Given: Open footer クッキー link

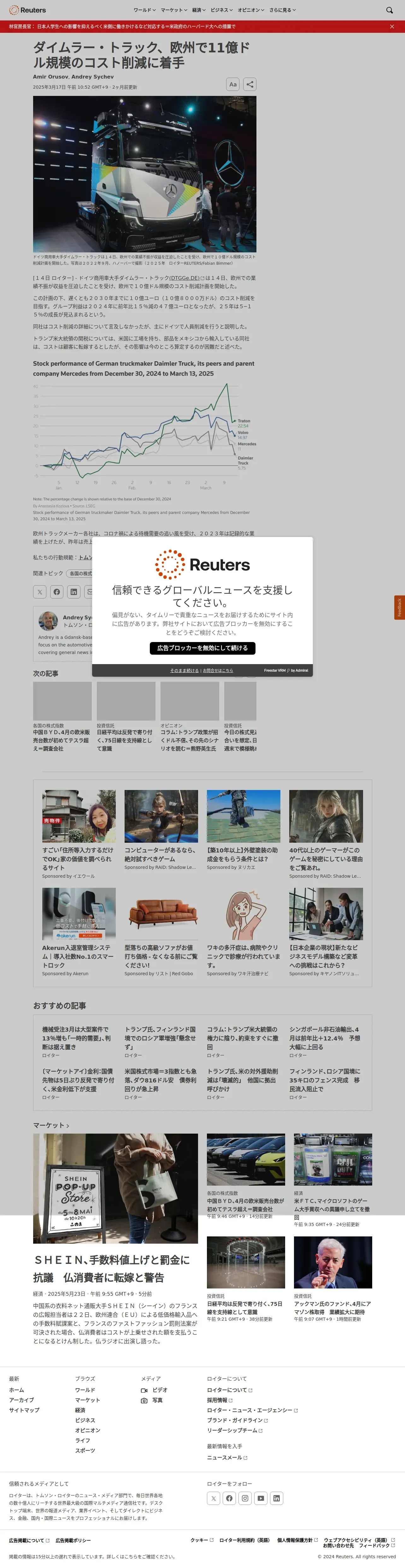Looking at the screenshot, I should (202, 1540).
